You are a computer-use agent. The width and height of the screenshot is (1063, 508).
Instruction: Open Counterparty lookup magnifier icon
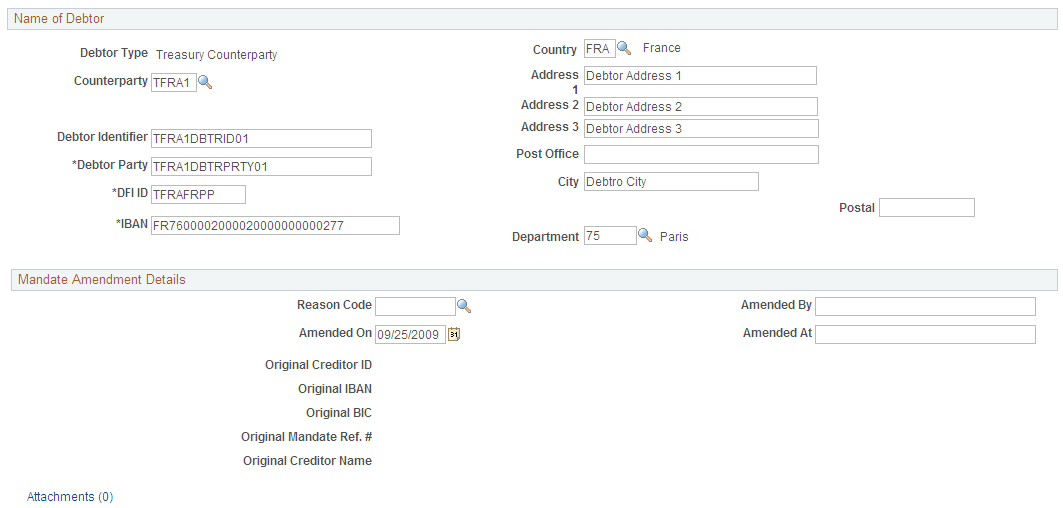coord(205,82)
